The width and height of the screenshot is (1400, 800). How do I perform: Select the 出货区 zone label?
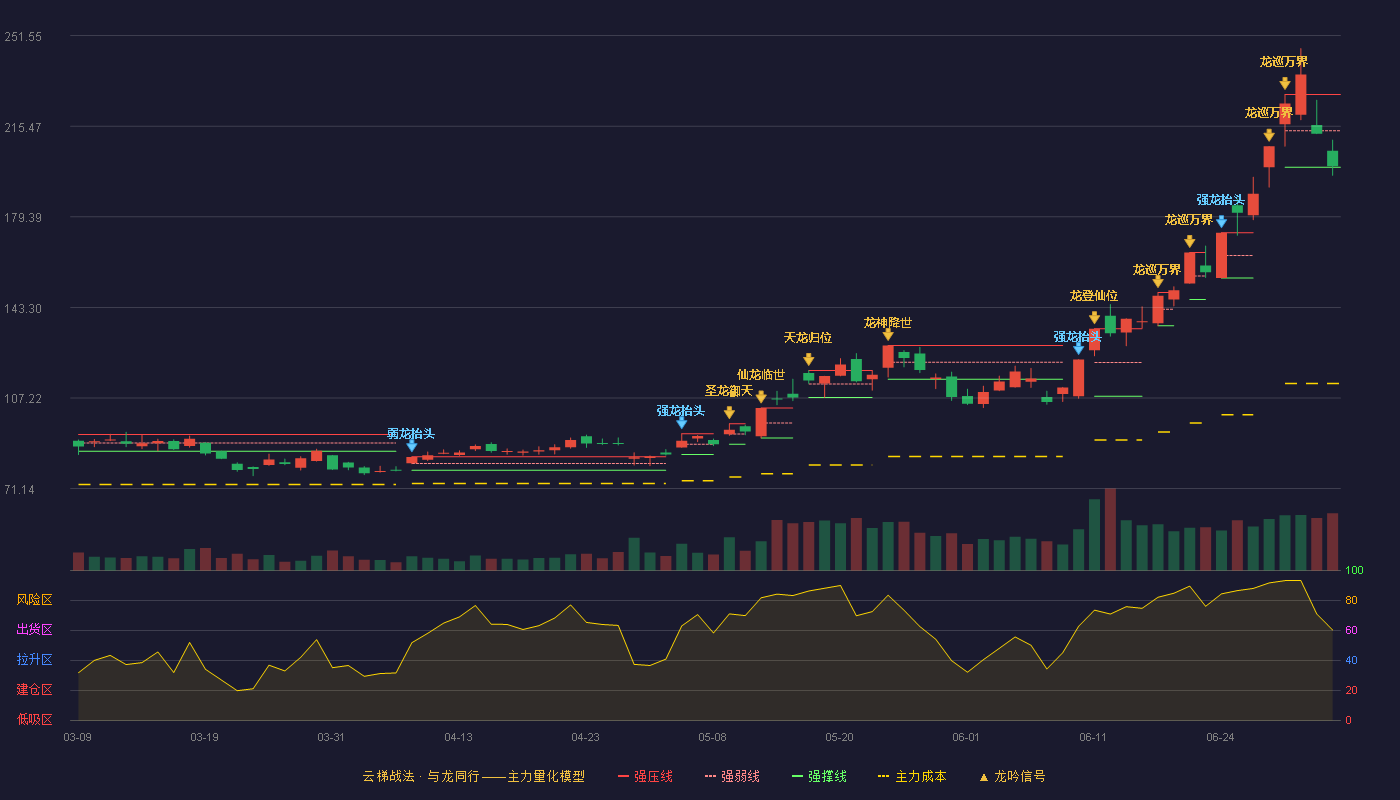tap(35, 630)
